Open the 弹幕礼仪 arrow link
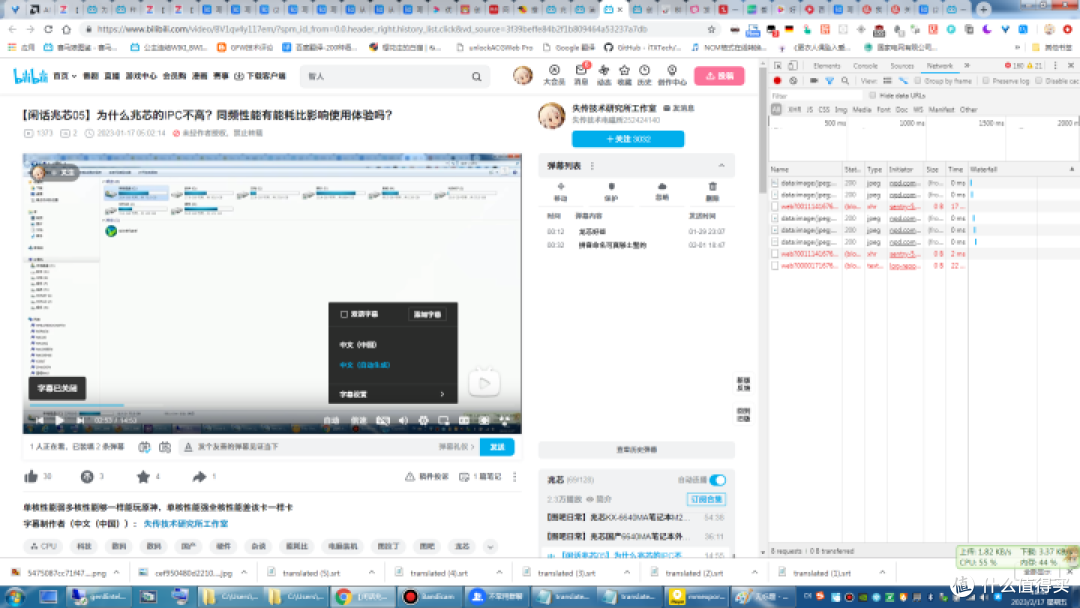 [457, 447]
